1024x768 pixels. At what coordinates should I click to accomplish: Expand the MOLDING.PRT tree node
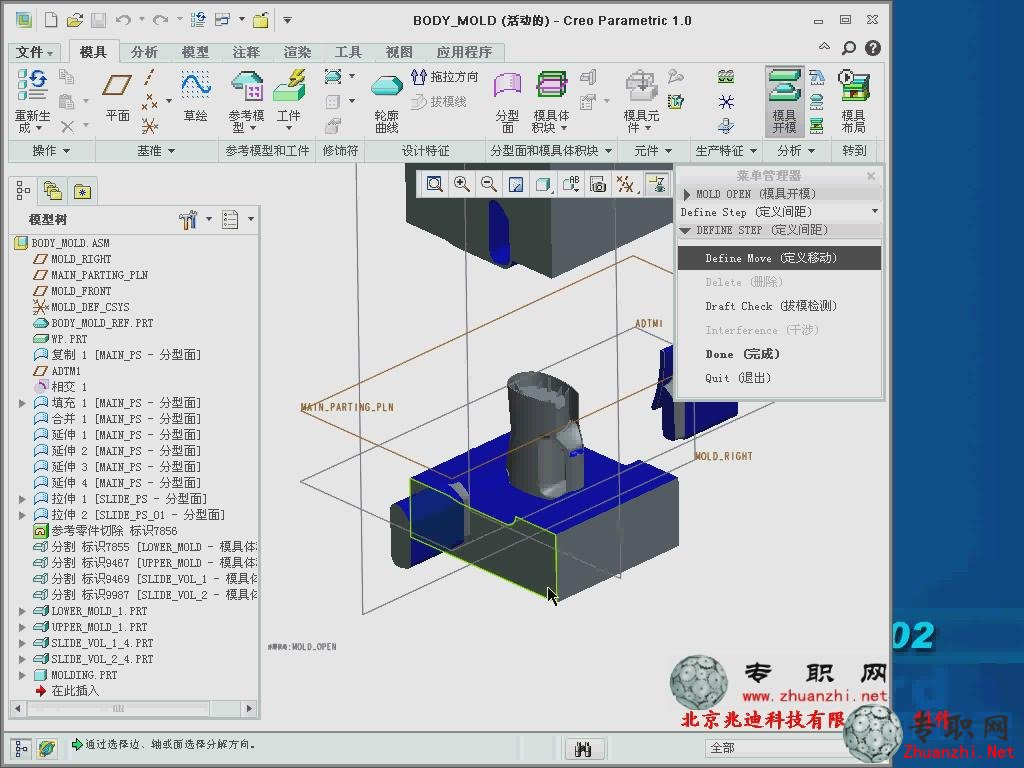[x=23, y=675]
